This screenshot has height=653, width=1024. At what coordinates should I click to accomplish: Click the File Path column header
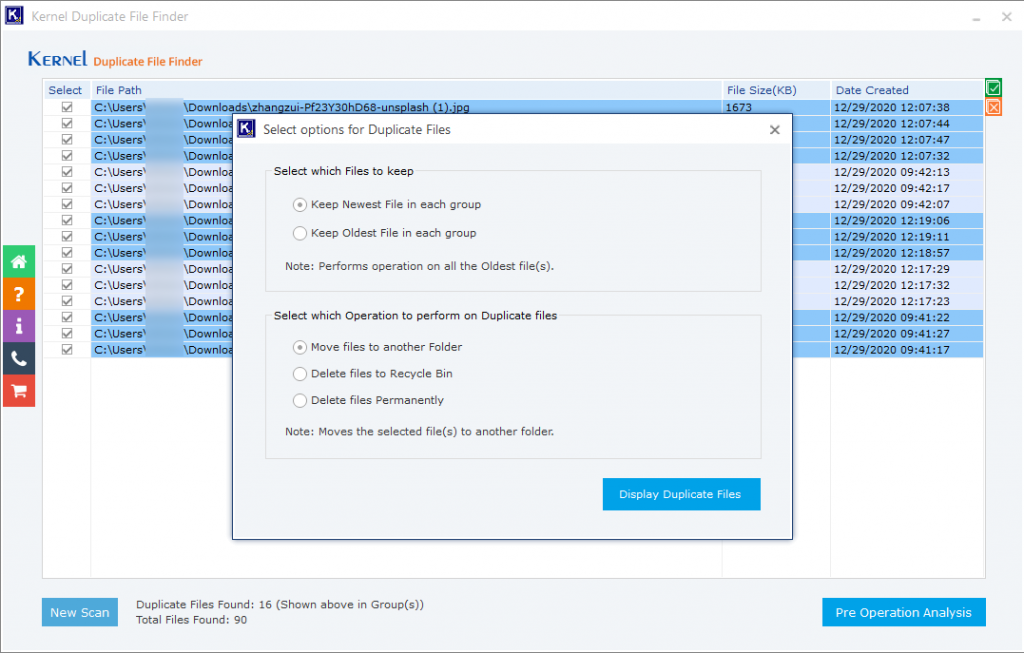120,89
